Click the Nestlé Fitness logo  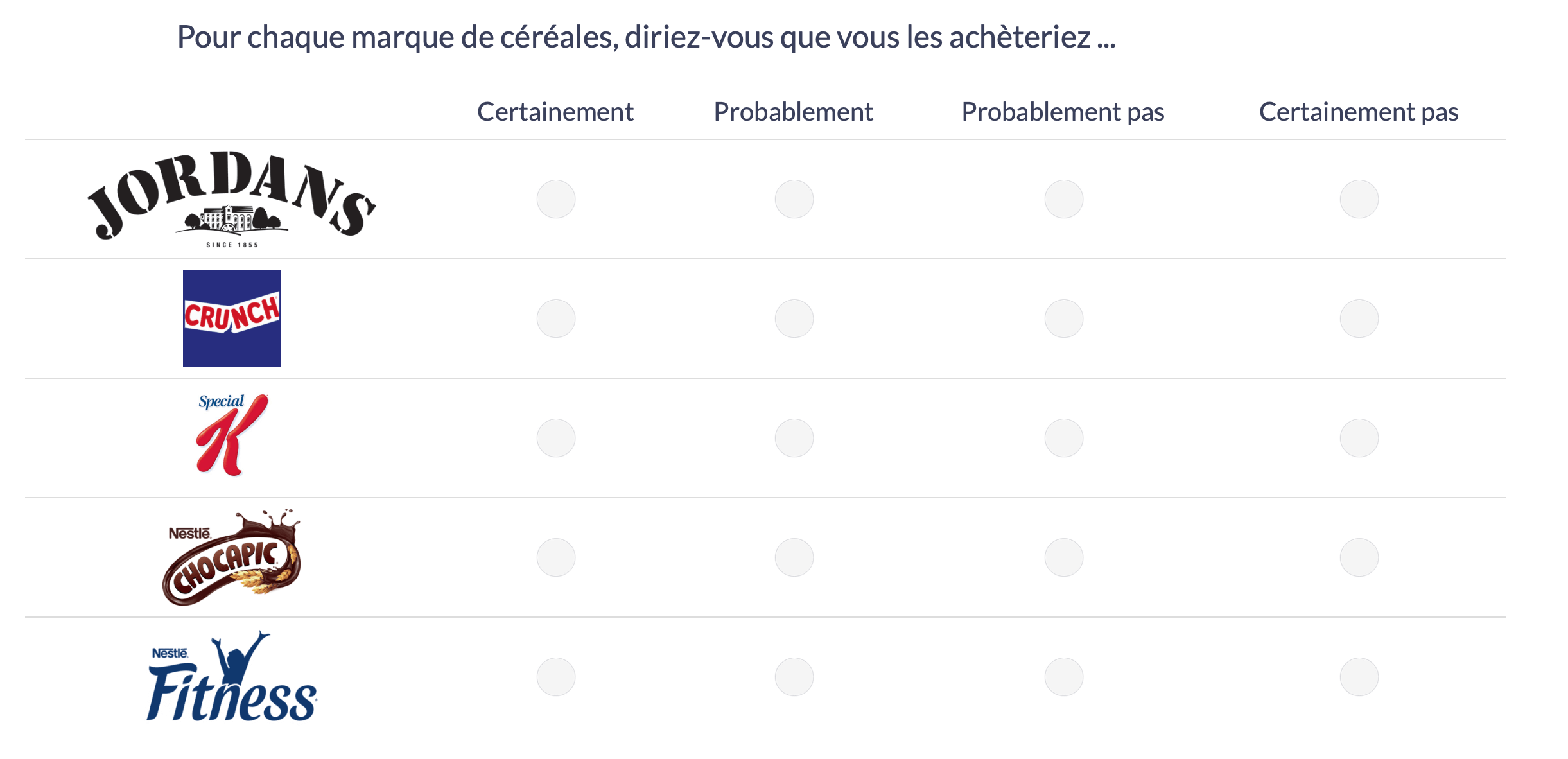point(232,676)
